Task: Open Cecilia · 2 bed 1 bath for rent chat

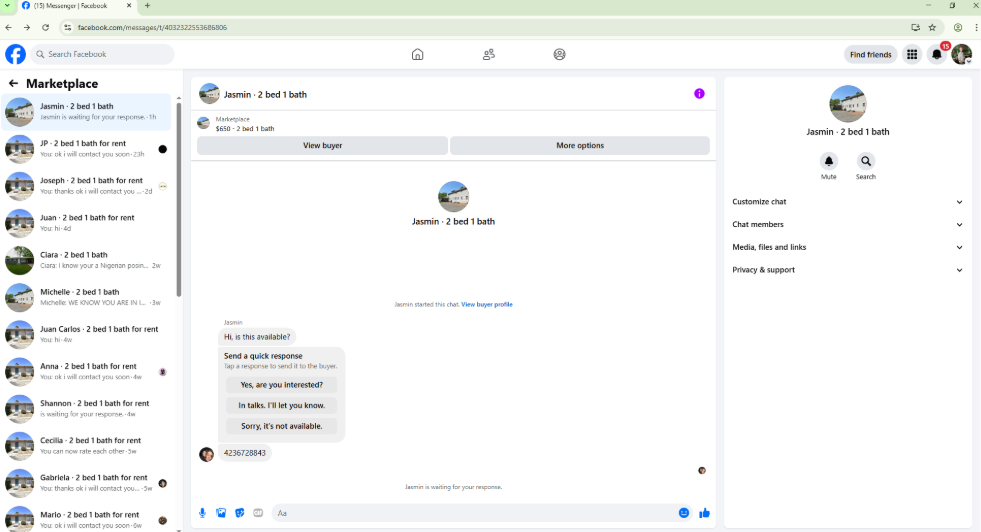Action: click(x=86, y=446)
